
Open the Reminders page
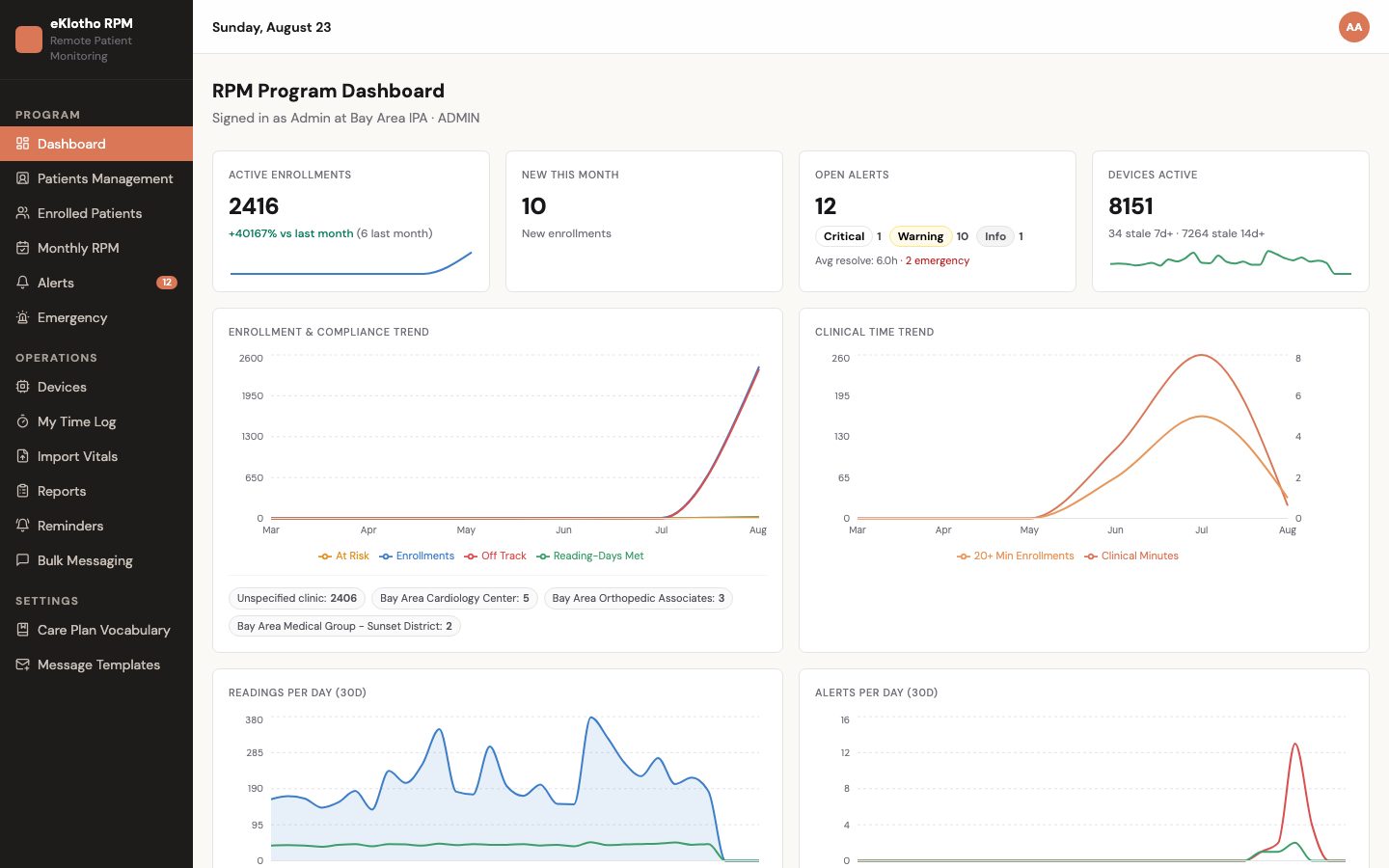pyautogui.click(x=96, y=526)
